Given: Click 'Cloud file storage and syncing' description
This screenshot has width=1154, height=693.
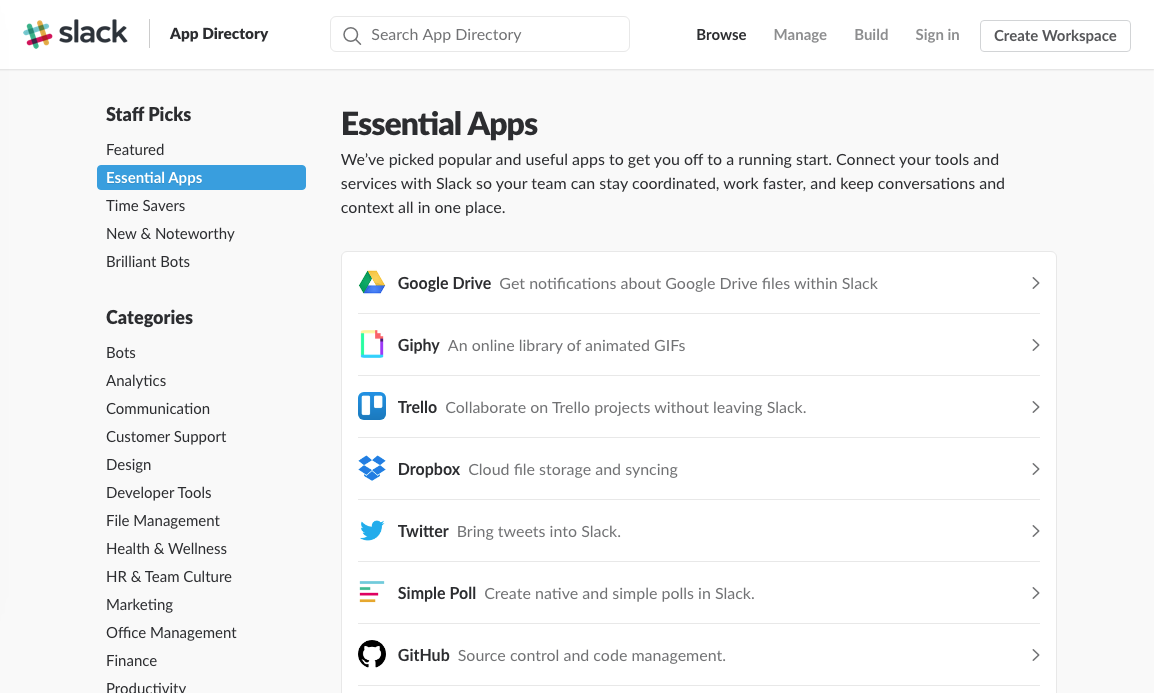Looking at the screenshot, I should 573,469.
